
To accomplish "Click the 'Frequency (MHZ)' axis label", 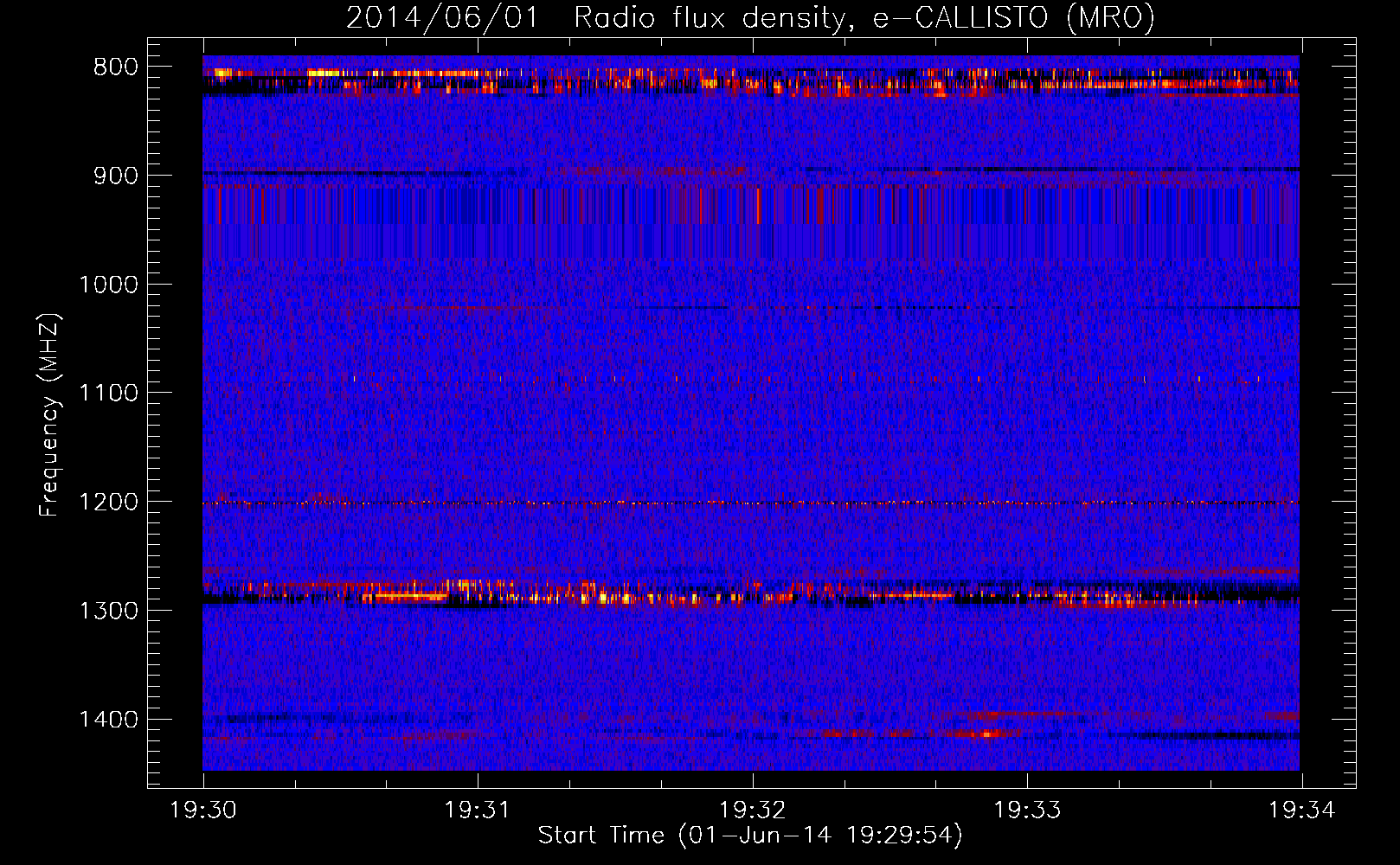I will point(49,415).
